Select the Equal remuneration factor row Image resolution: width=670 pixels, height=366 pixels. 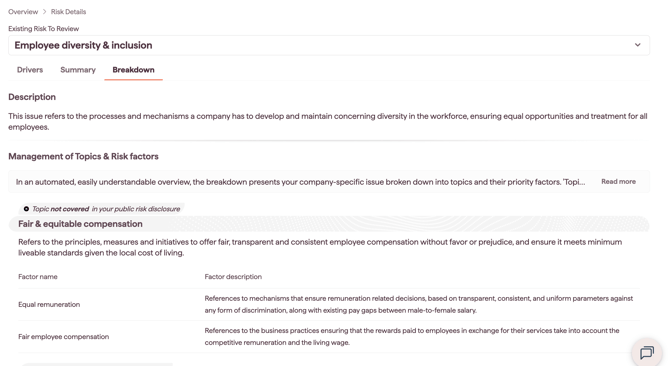[x=329, y=305]
